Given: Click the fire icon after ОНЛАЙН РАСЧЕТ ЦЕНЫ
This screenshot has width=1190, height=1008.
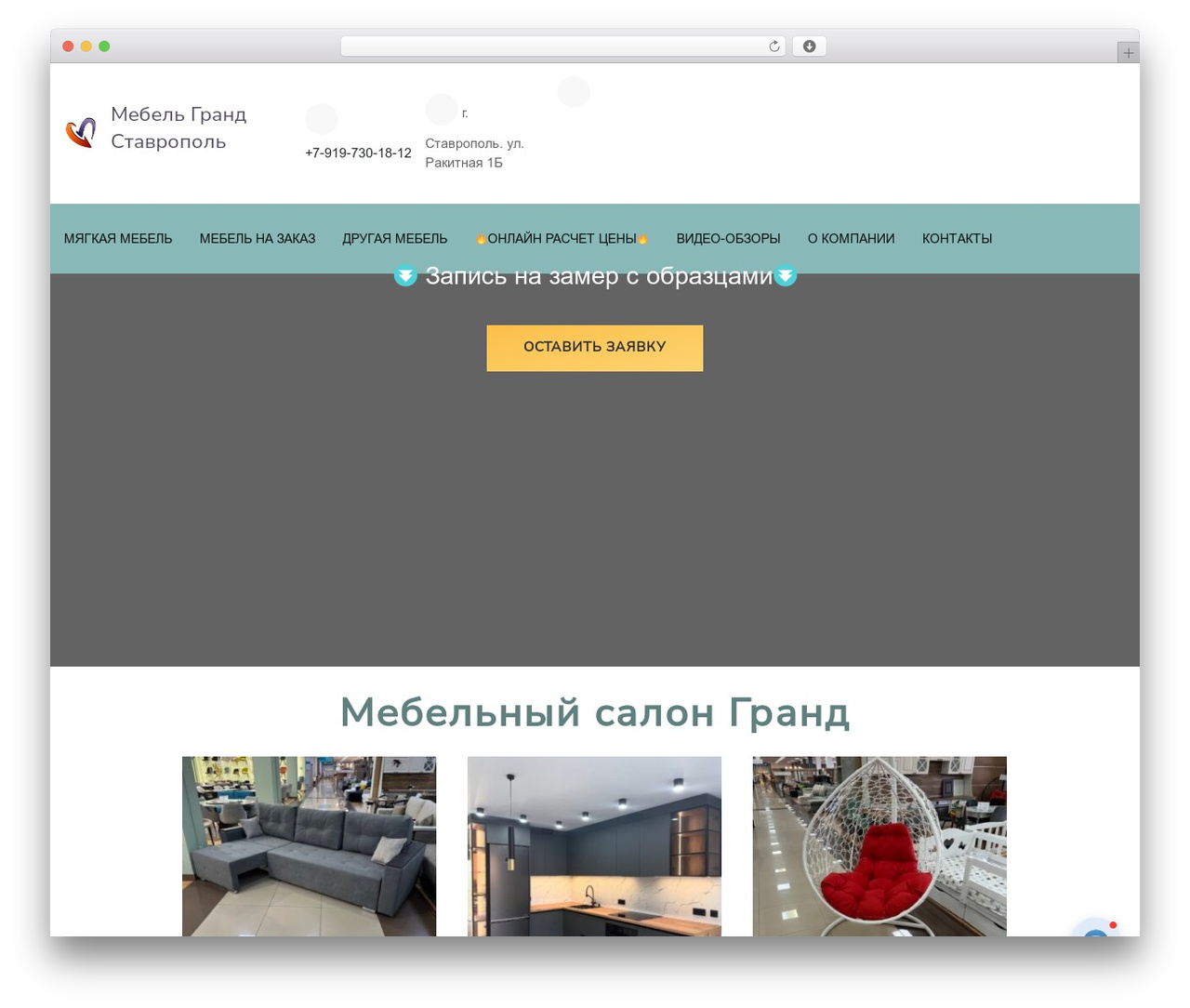Looking at the screenshot, I should click(642, 239).
